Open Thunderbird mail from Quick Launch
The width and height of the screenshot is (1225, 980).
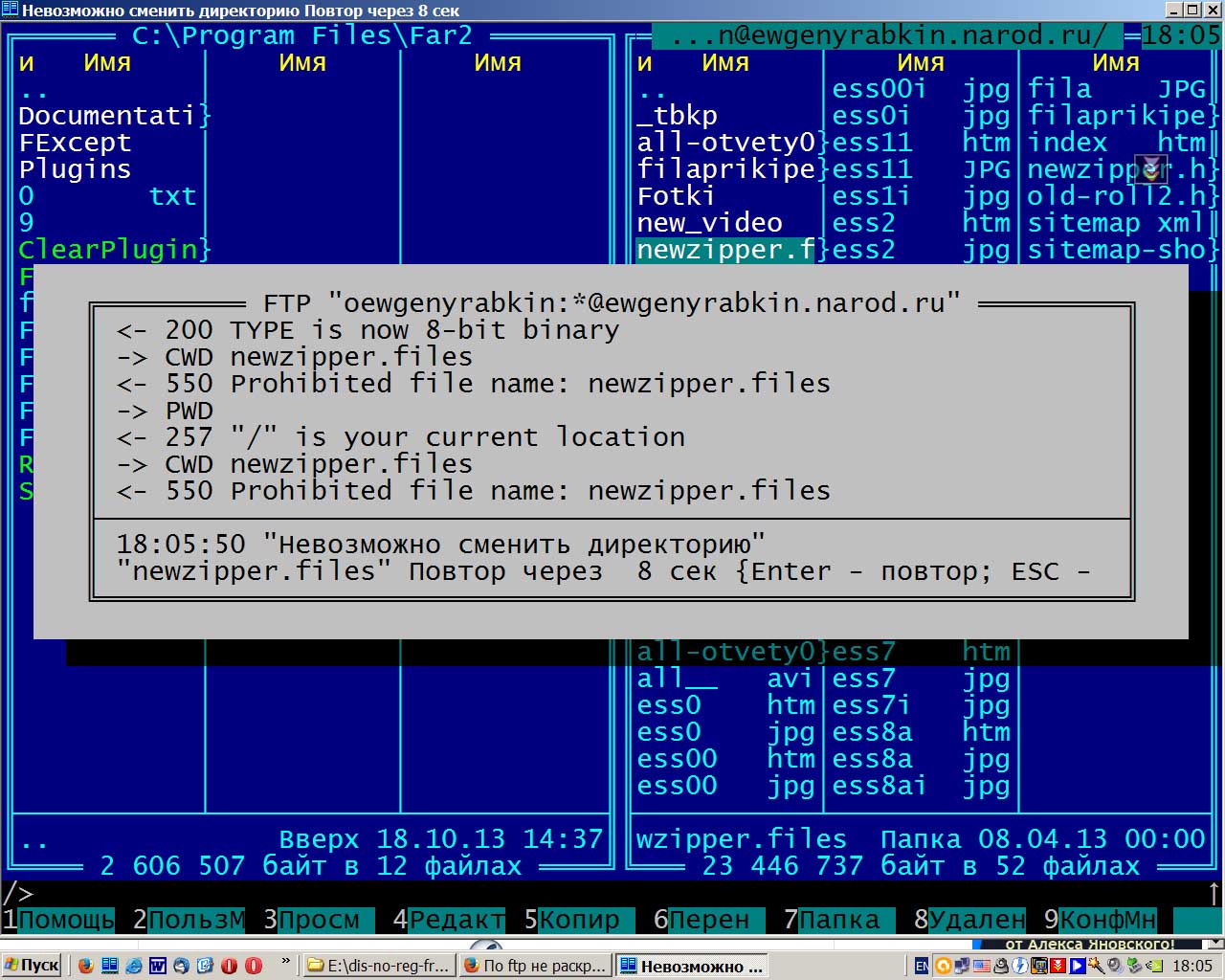(182, 966)
